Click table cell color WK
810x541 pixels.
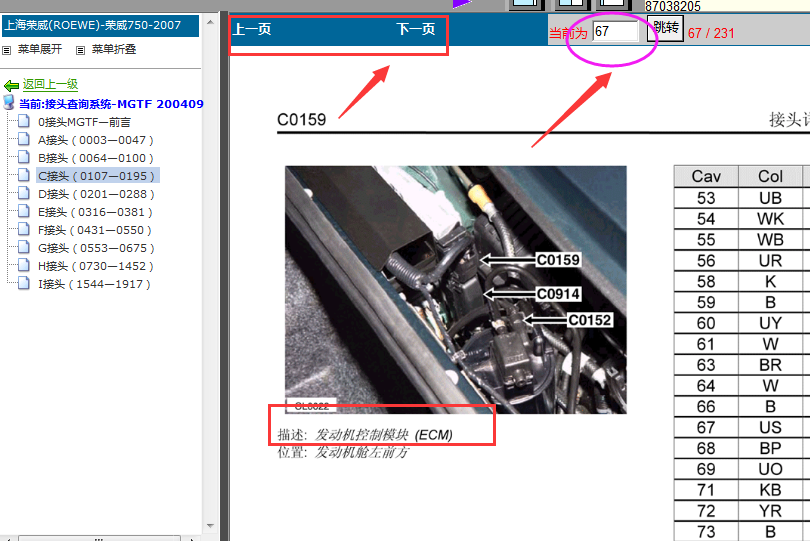click(x=770, y=219)
